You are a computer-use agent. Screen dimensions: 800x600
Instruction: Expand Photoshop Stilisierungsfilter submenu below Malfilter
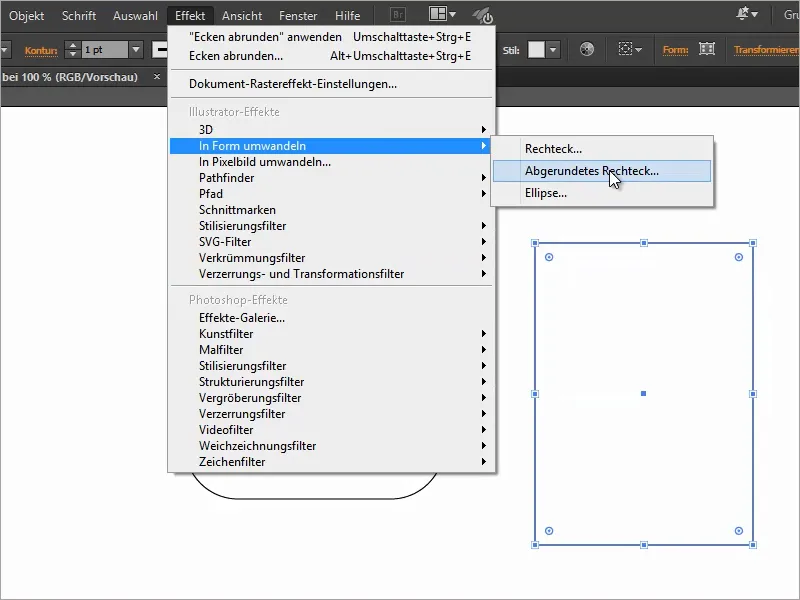(331, 366)
